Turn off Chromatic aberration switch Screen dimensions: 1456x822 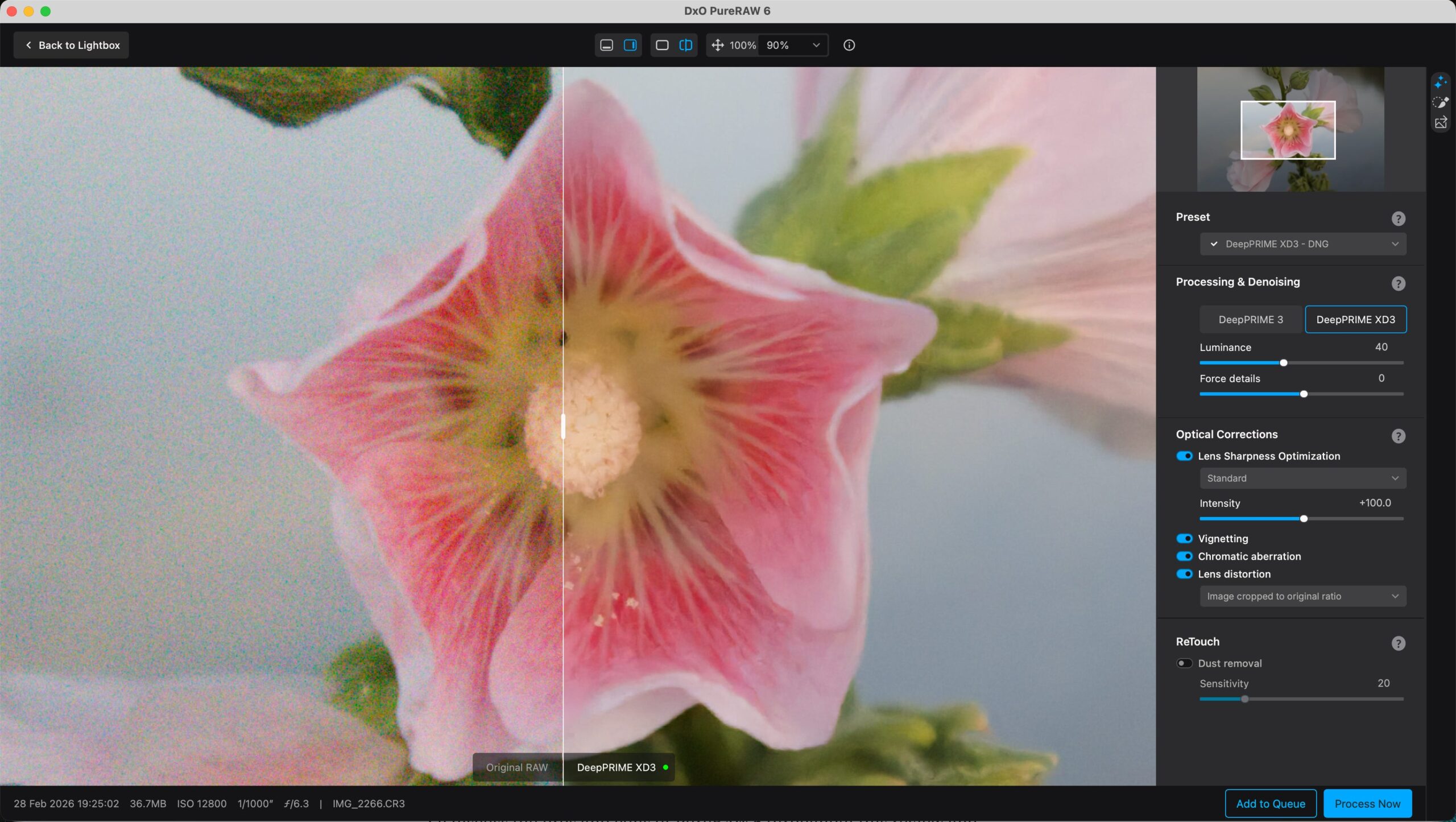click(x=1185, y=556)
